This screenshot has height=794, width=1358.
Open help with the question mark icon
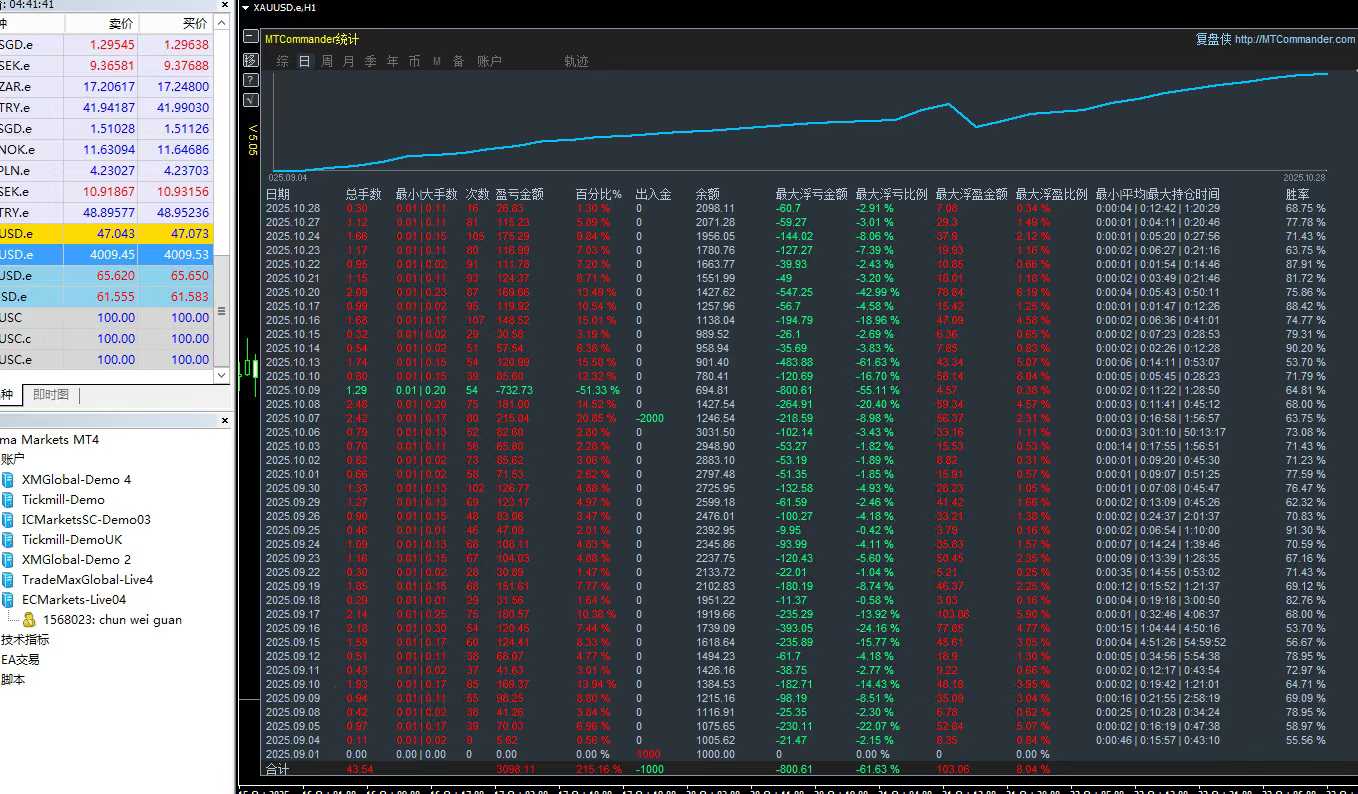pyautogui.click(x=250, y=80)
